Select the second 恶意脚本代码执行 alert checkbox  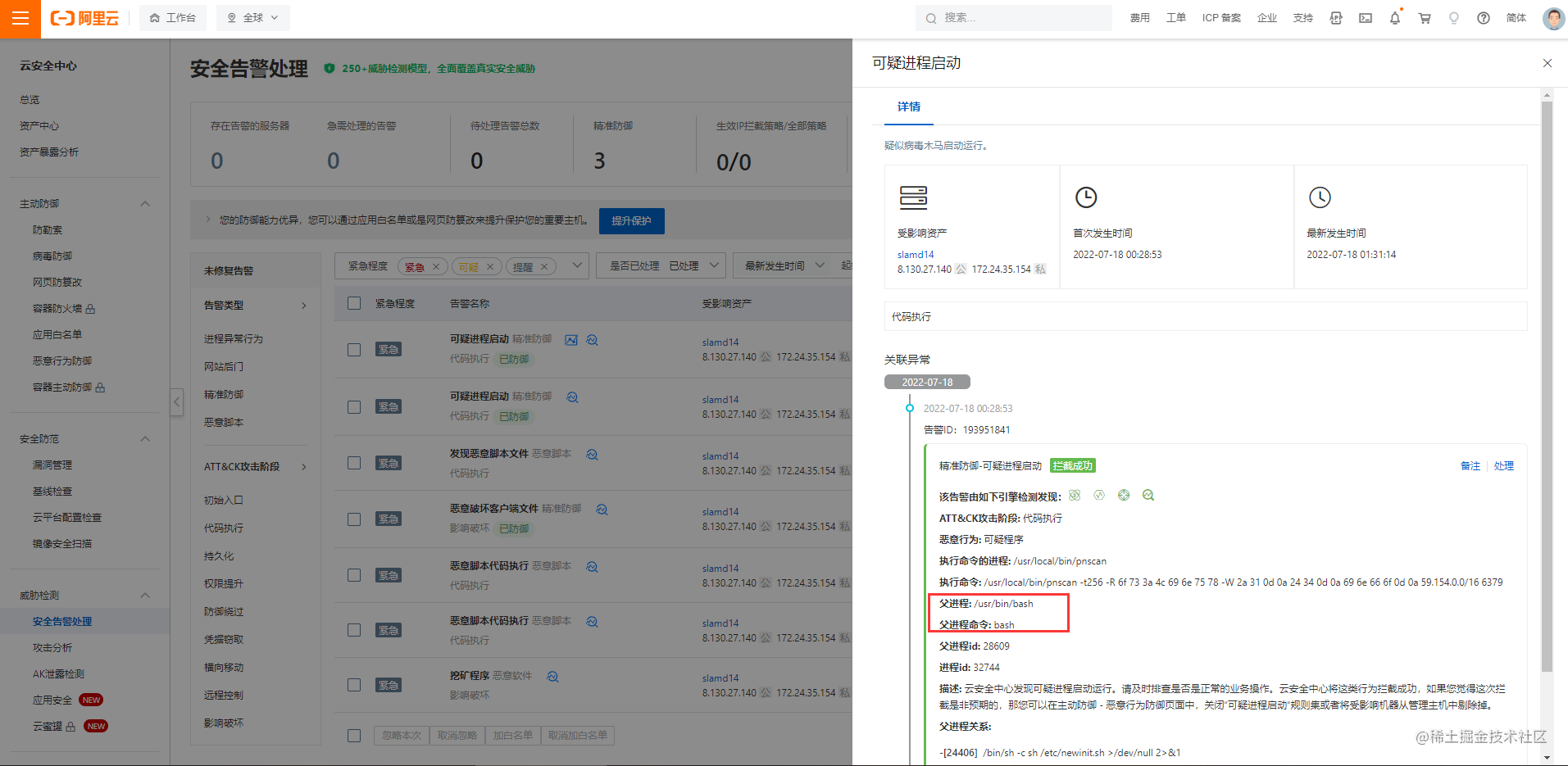point(354,630)
